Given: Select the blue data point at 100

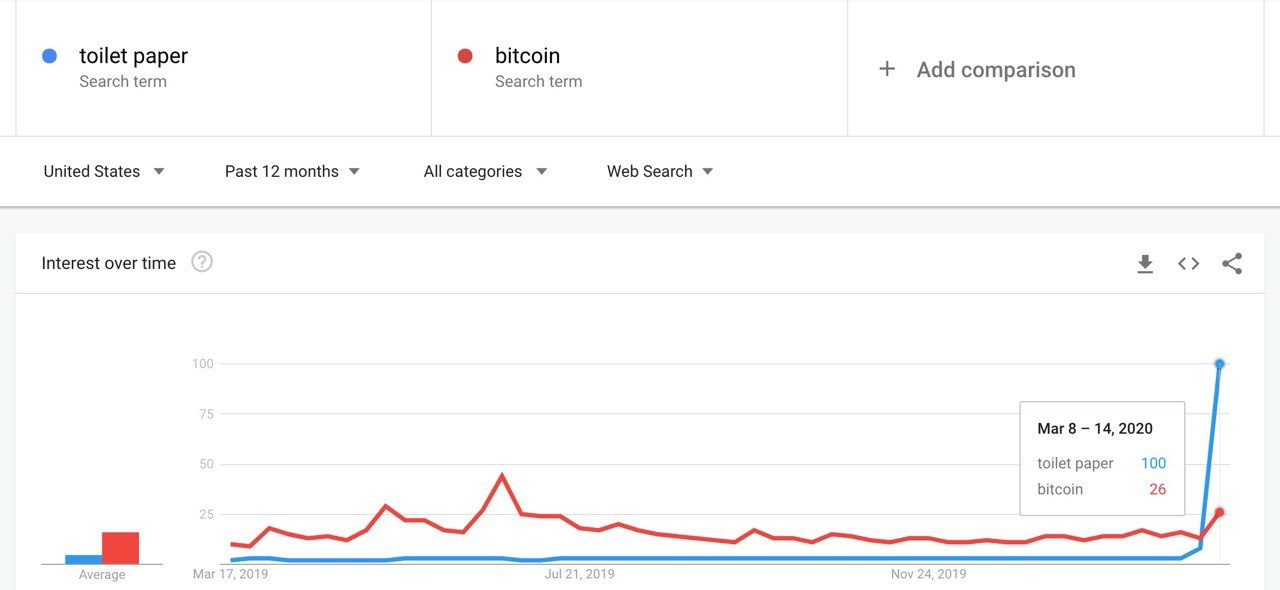Looking at the screenshot, I should 1219,364.
